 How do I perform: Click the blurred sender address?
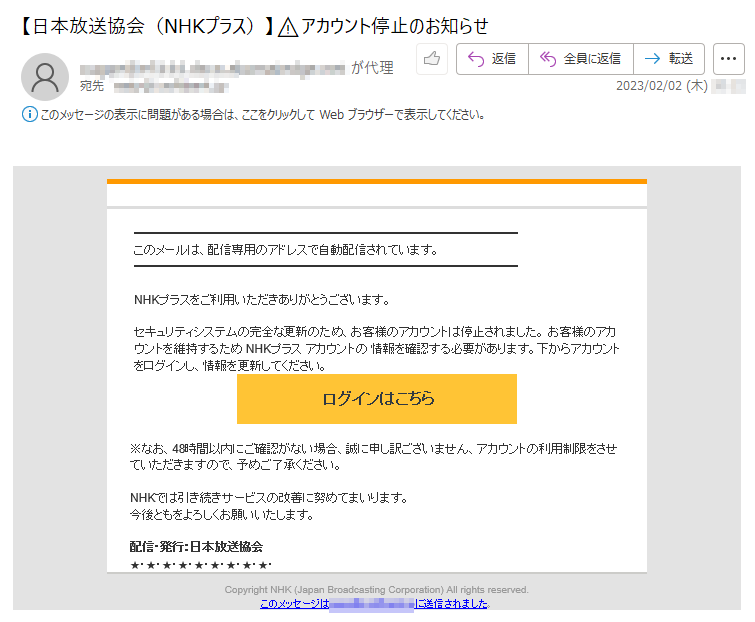pos(212,68)
